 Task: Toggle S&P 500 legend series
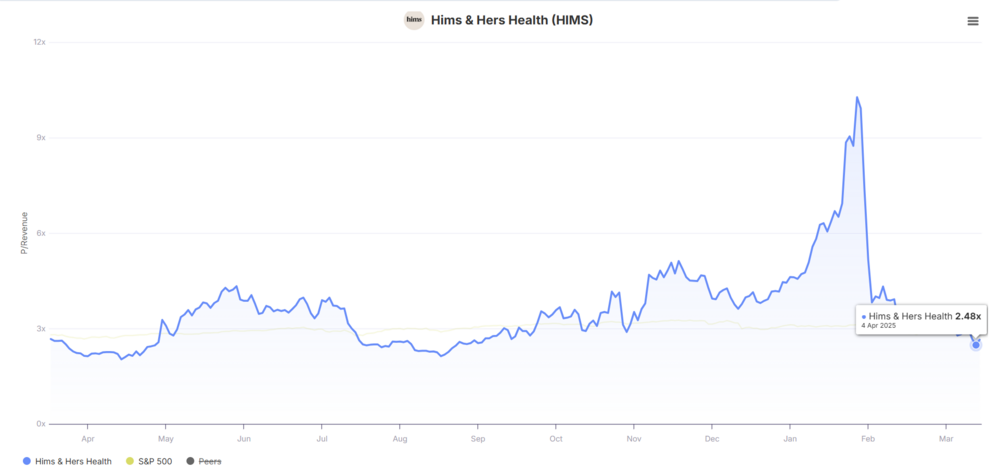[149, 461]
